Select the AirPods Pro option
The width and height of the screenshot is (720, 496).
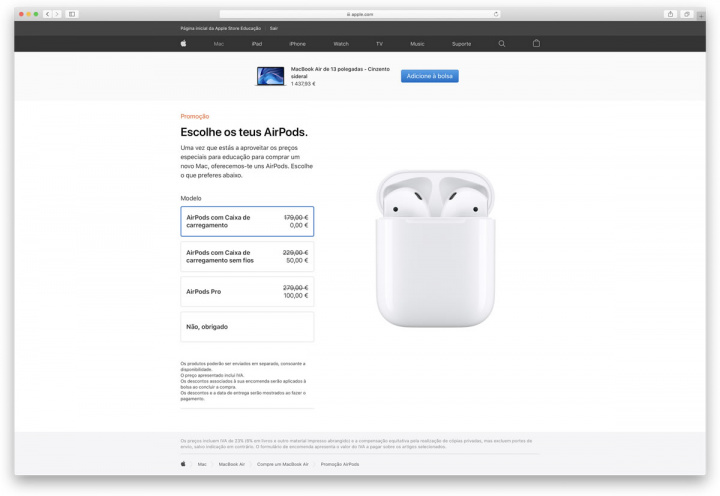click(x=247, y=292)
